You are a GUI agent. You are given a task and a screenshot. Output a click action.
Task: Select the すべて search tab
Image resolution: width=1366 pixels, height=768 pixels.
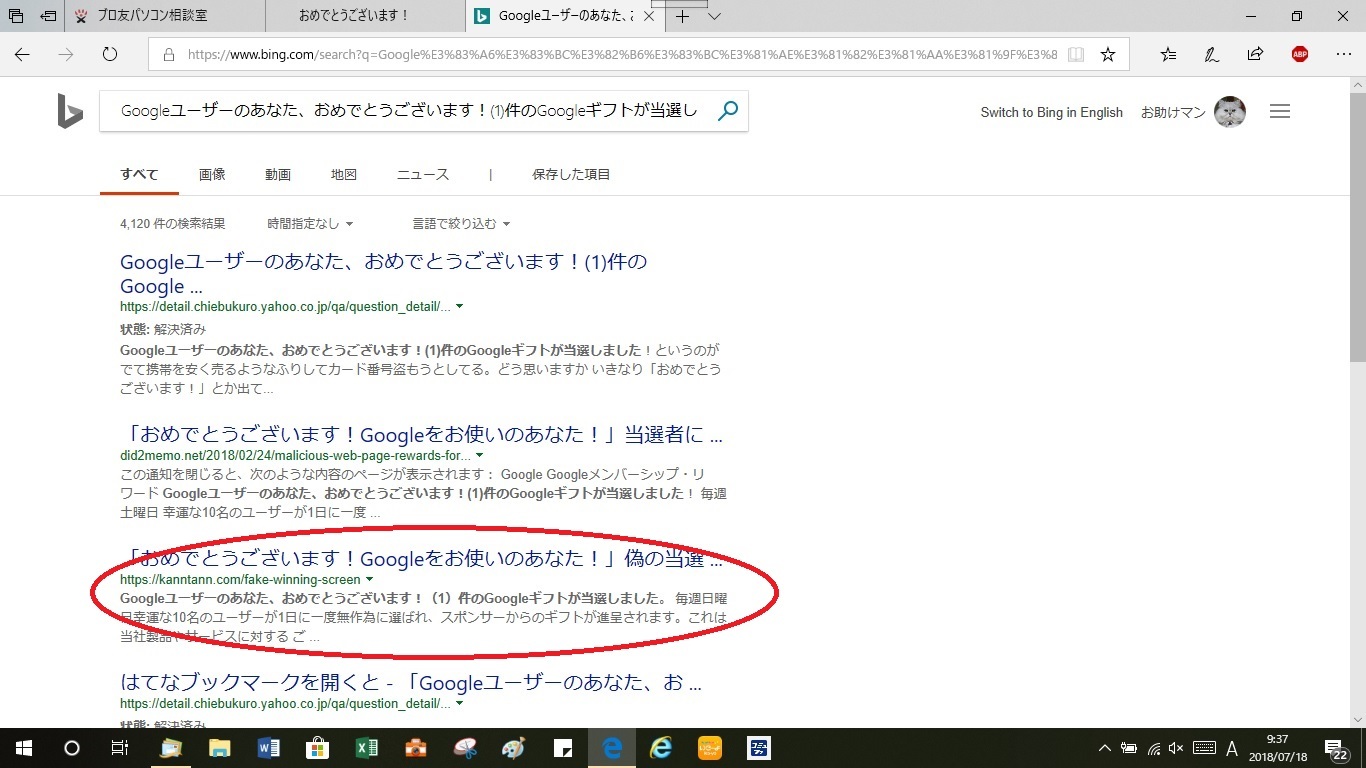[139, 174]
